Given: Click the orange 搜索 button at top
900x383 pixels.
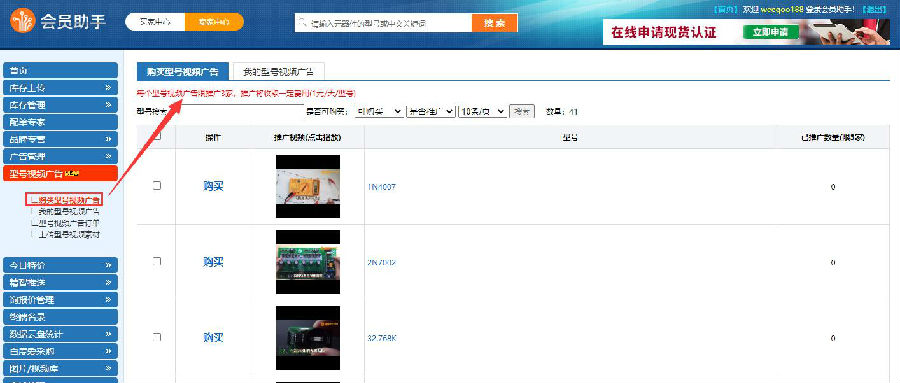Looking at the screenshot, I should pos(494,23).
